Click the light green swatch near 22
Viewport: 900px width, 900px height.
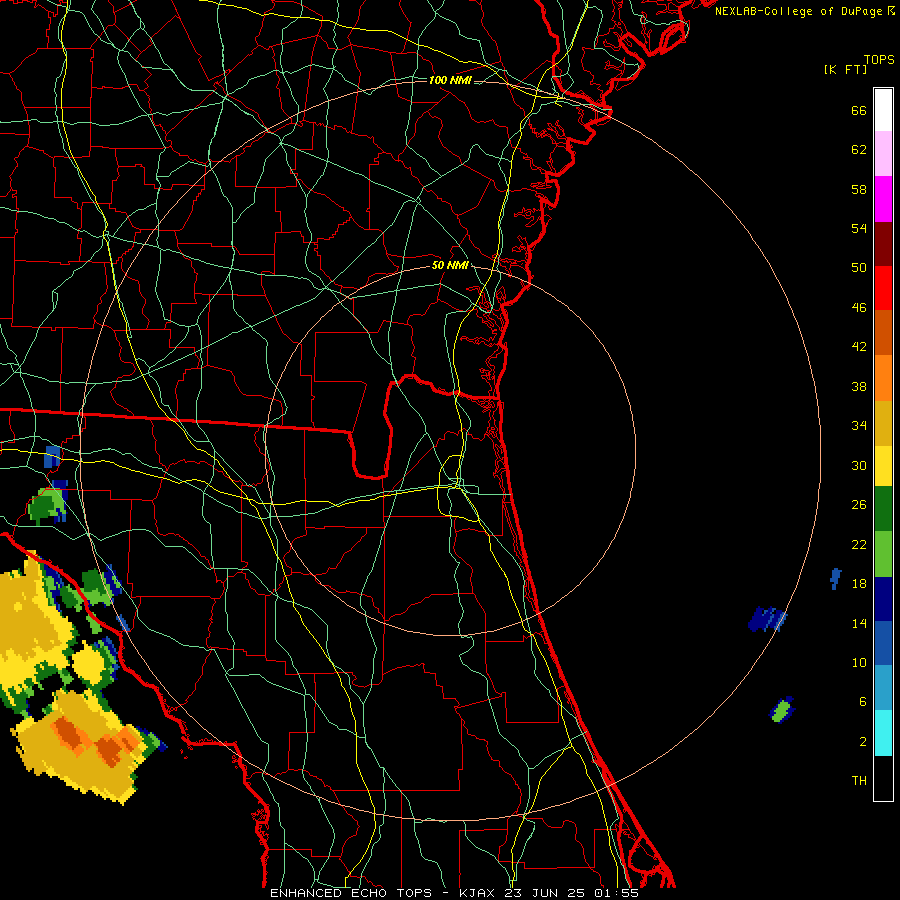click(x=883, y=554)
